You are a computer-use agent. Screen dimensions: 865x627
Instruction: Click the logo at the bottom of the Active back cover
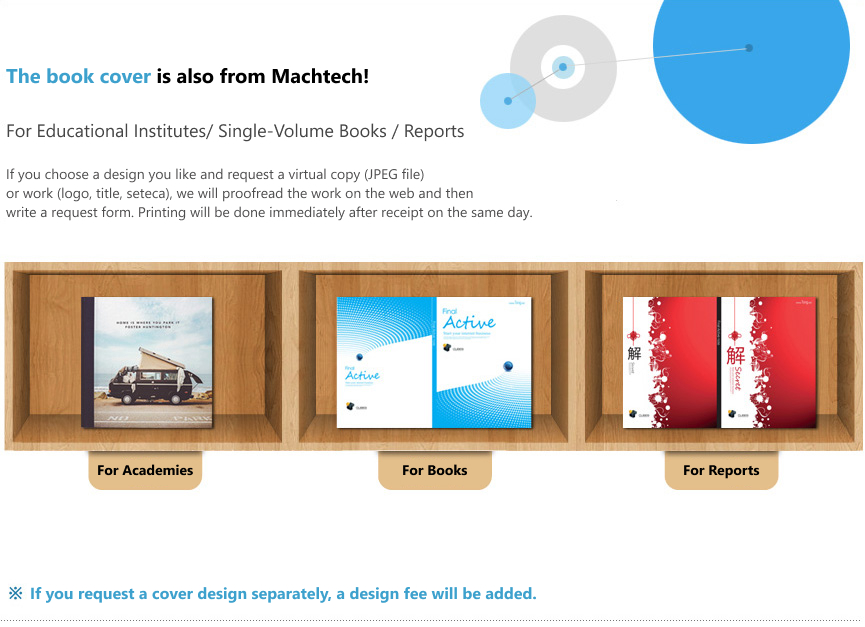[x=356, y=406]
